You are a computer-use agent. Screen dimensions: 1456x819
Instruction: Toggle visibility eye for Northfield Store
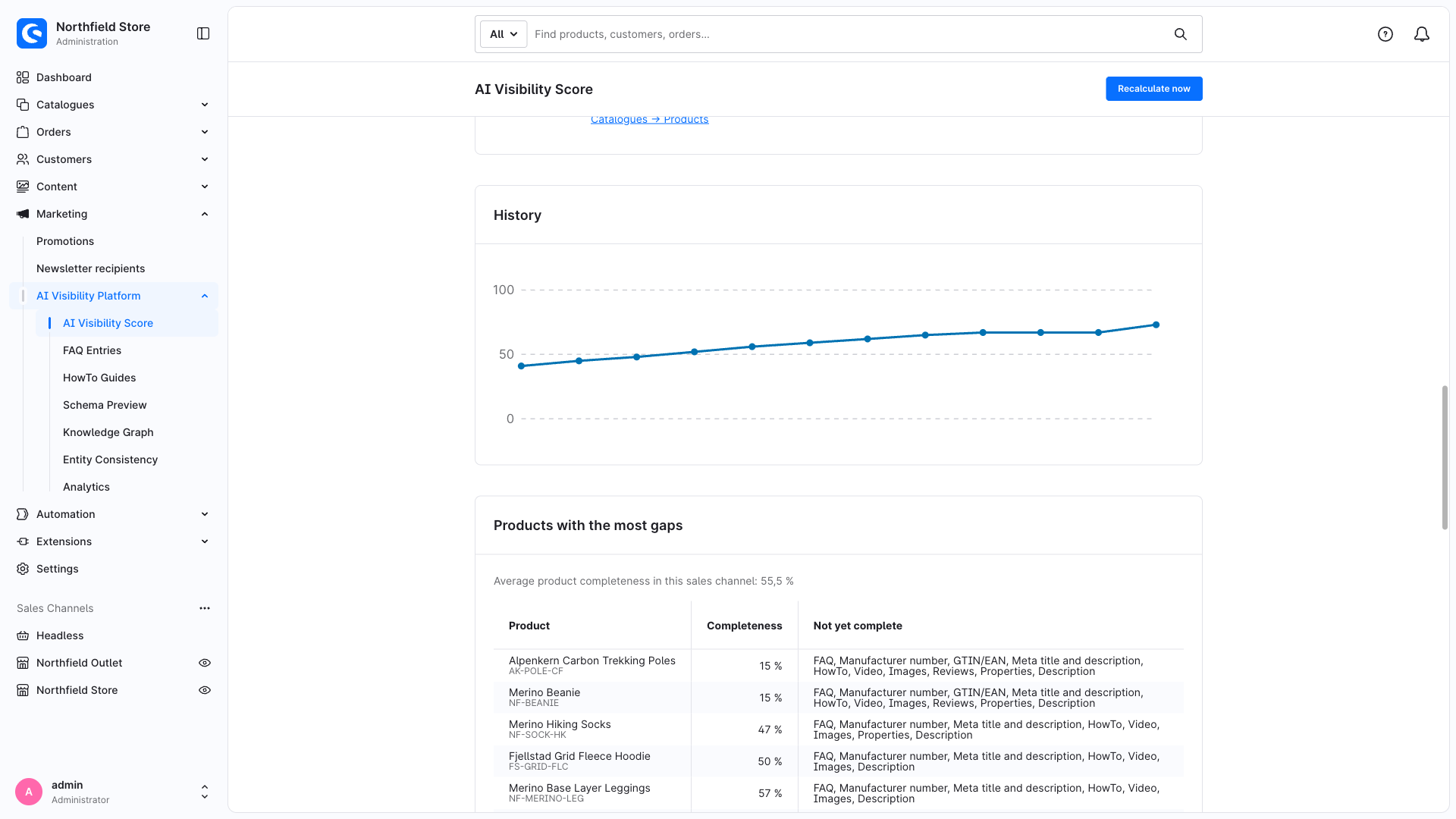pyautogui.click(x=205, y=690)
